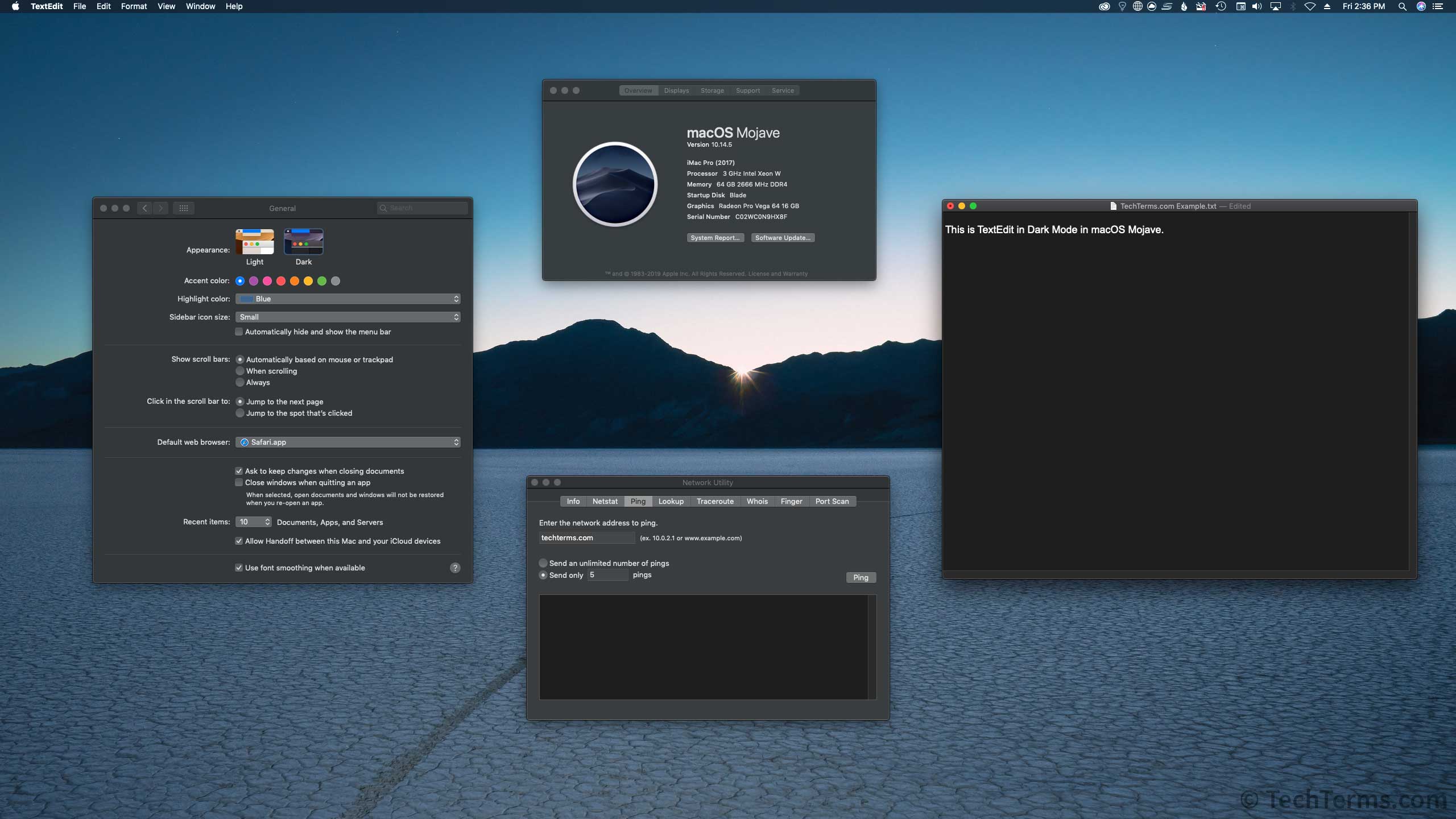Open the Format menu in TextEdit

(134, 6)
